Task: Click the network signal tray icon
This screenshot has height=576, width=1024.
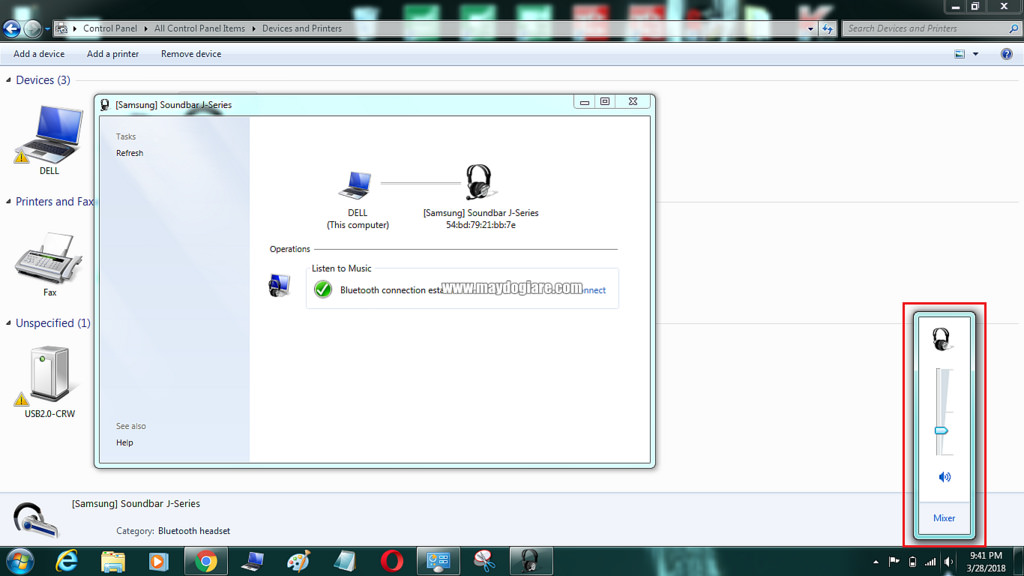Action: 931,562
